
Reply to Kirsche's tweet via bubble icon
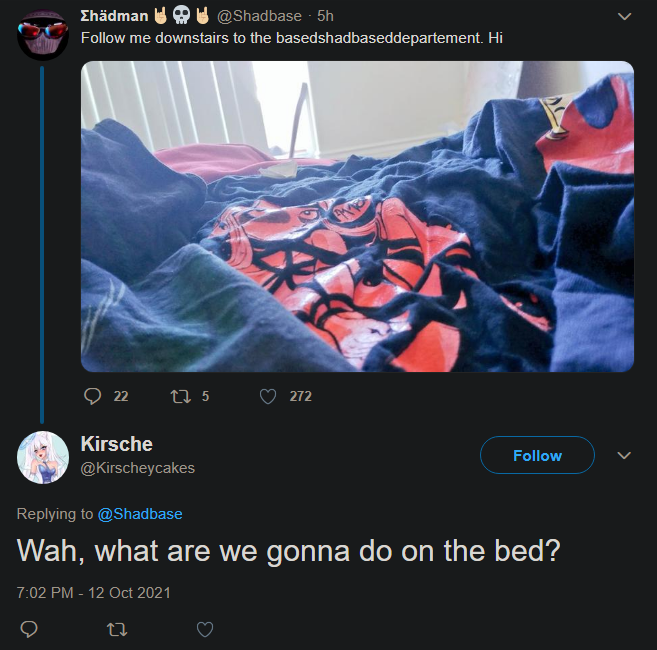coord(29,629)
